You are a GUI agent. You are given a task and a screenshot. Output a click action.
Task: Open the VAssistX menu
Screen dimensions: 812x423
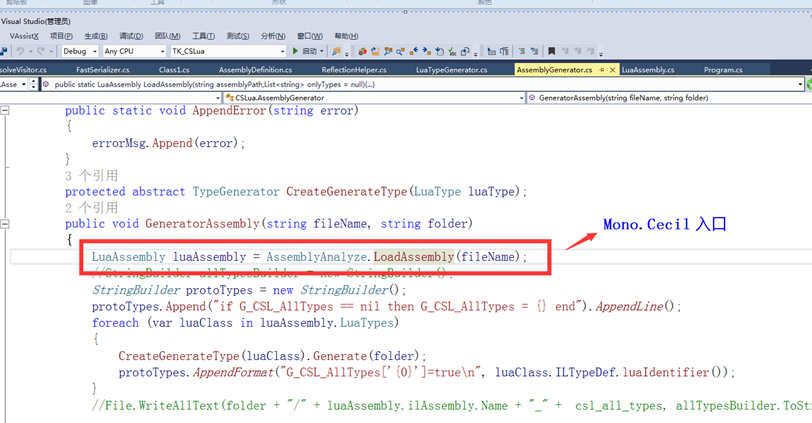(24, 36)
